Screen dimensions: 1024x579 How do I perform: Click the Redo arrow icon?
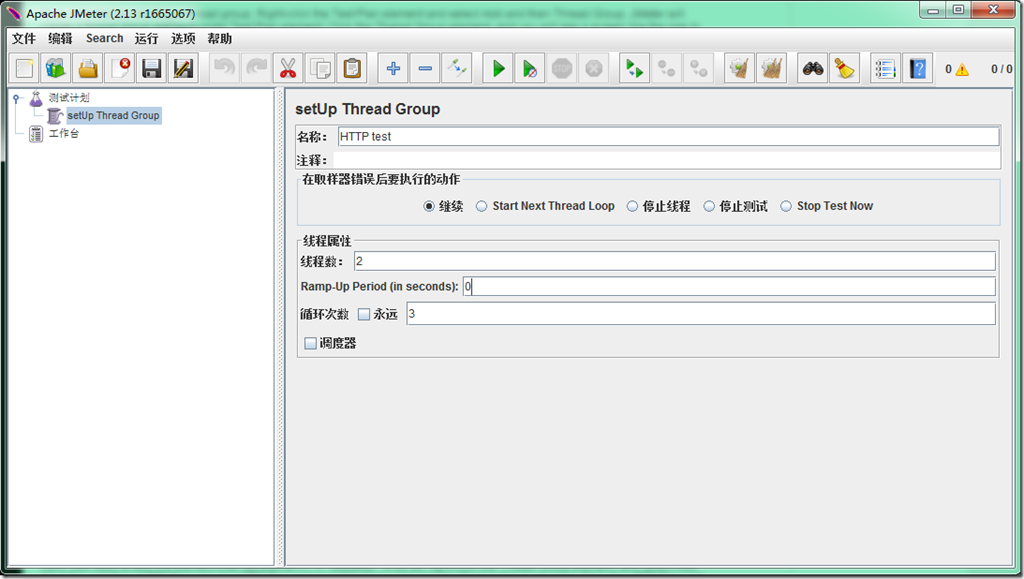(256, 68)
